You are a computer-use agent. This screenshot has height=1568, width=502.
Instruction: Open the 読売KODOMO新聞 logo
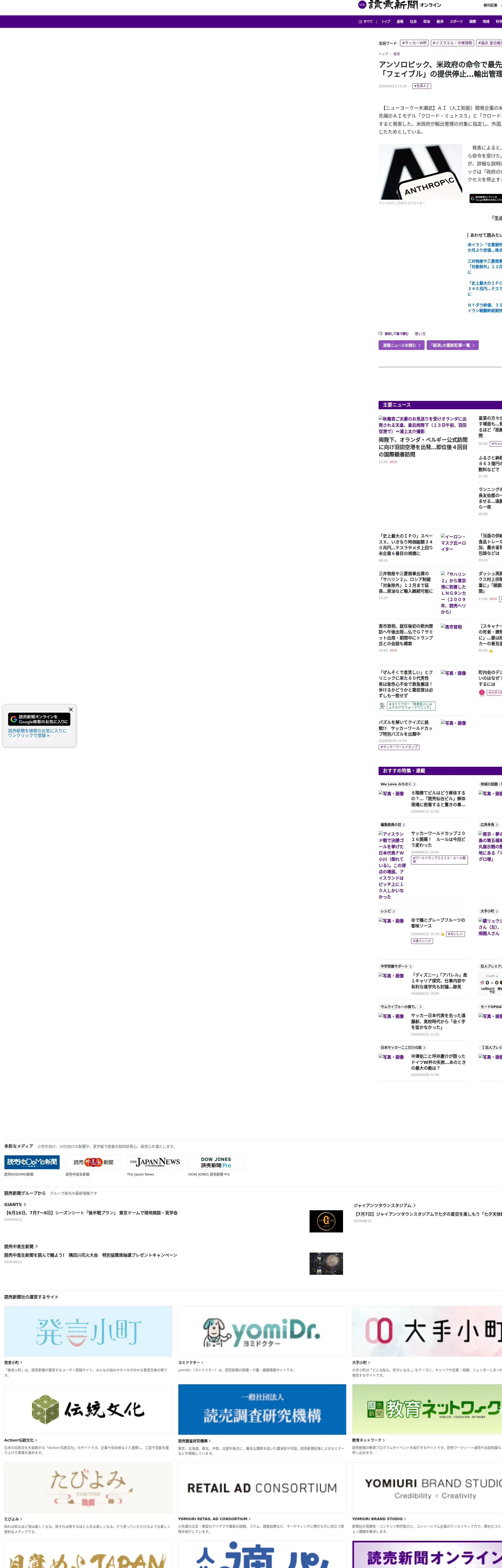(32, 1162)
